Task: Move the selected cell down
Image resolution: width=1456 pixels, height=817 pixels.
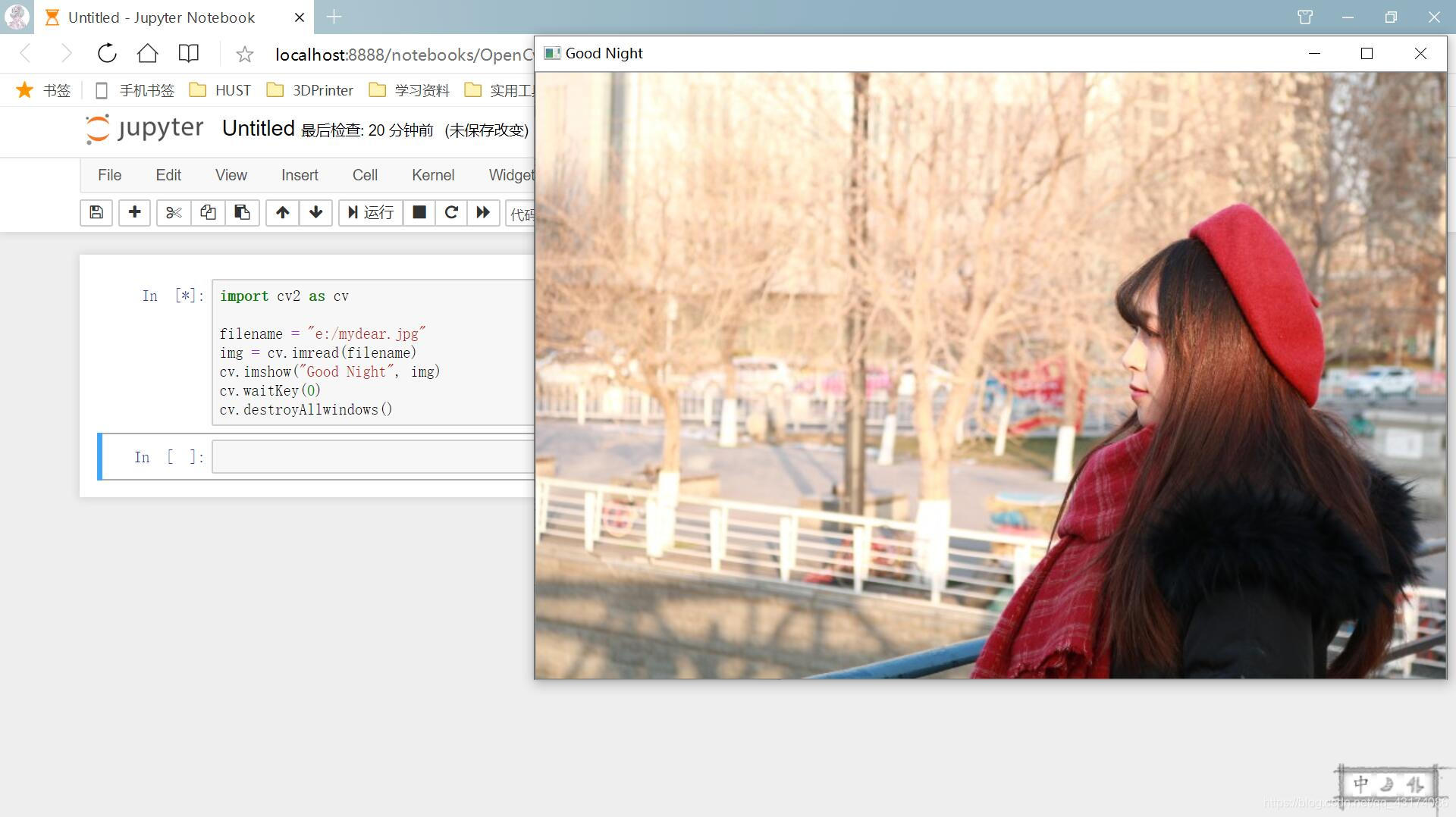Action: click(x=315, y=213)
